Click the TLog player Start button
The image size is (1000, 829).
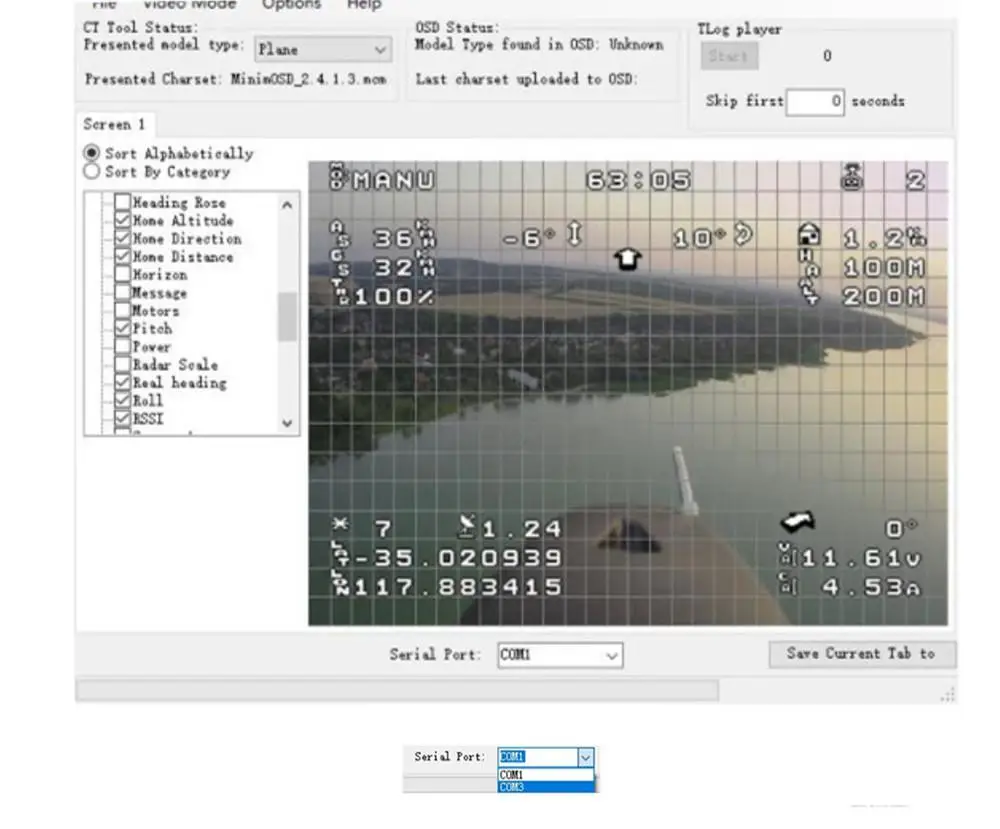[729, 55]
